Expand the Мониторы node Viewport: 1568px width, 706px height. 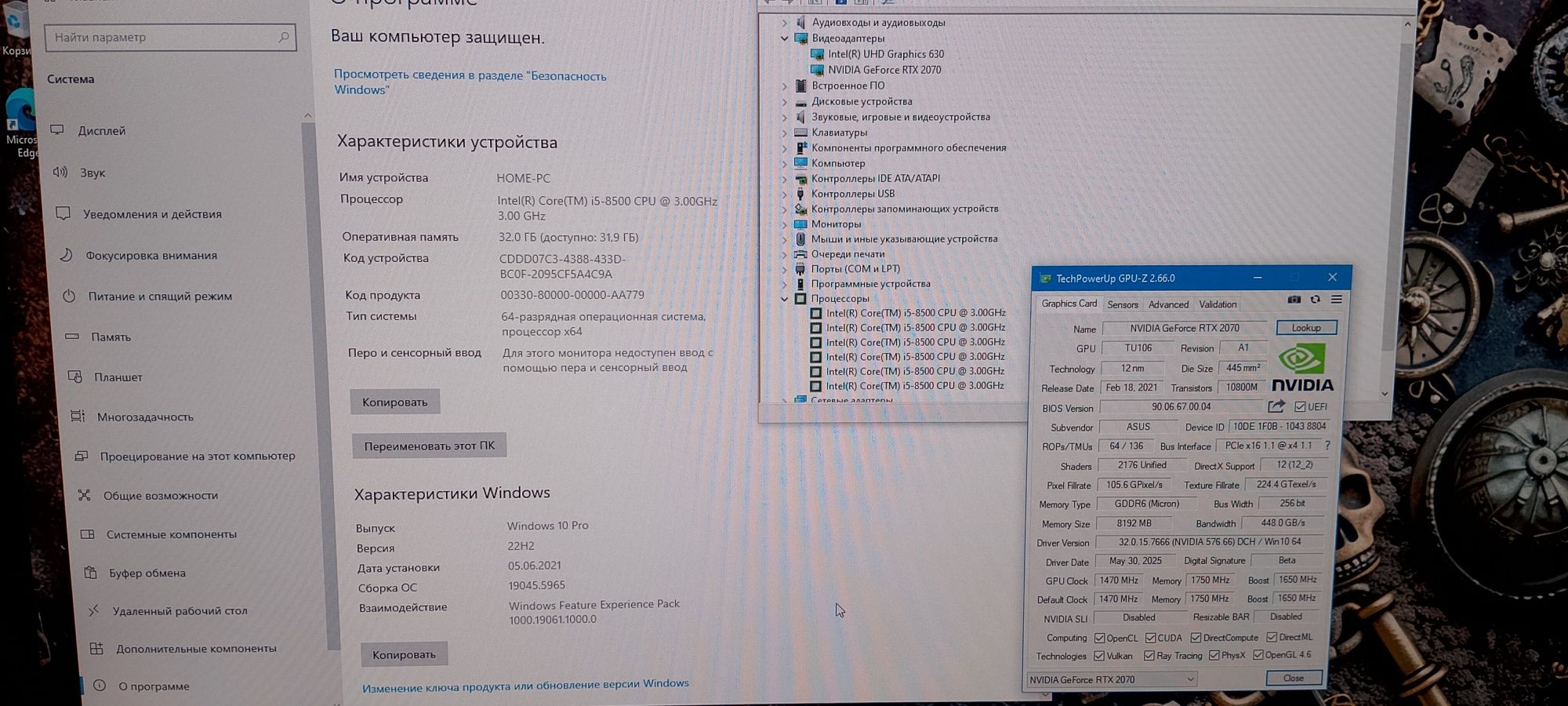point(784,224)
